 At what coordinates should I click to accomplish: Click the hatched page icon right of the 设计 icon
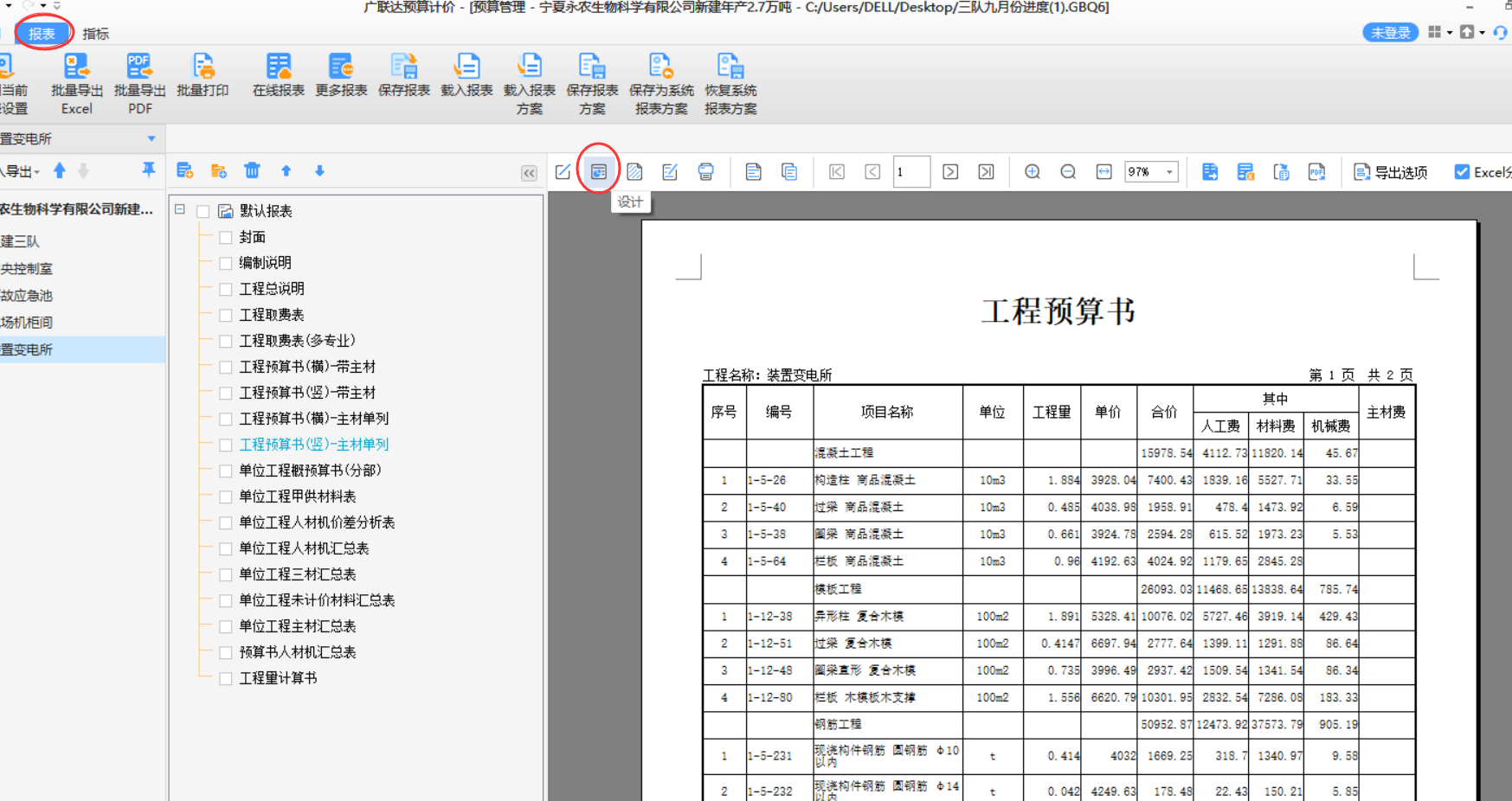[634, 171]
